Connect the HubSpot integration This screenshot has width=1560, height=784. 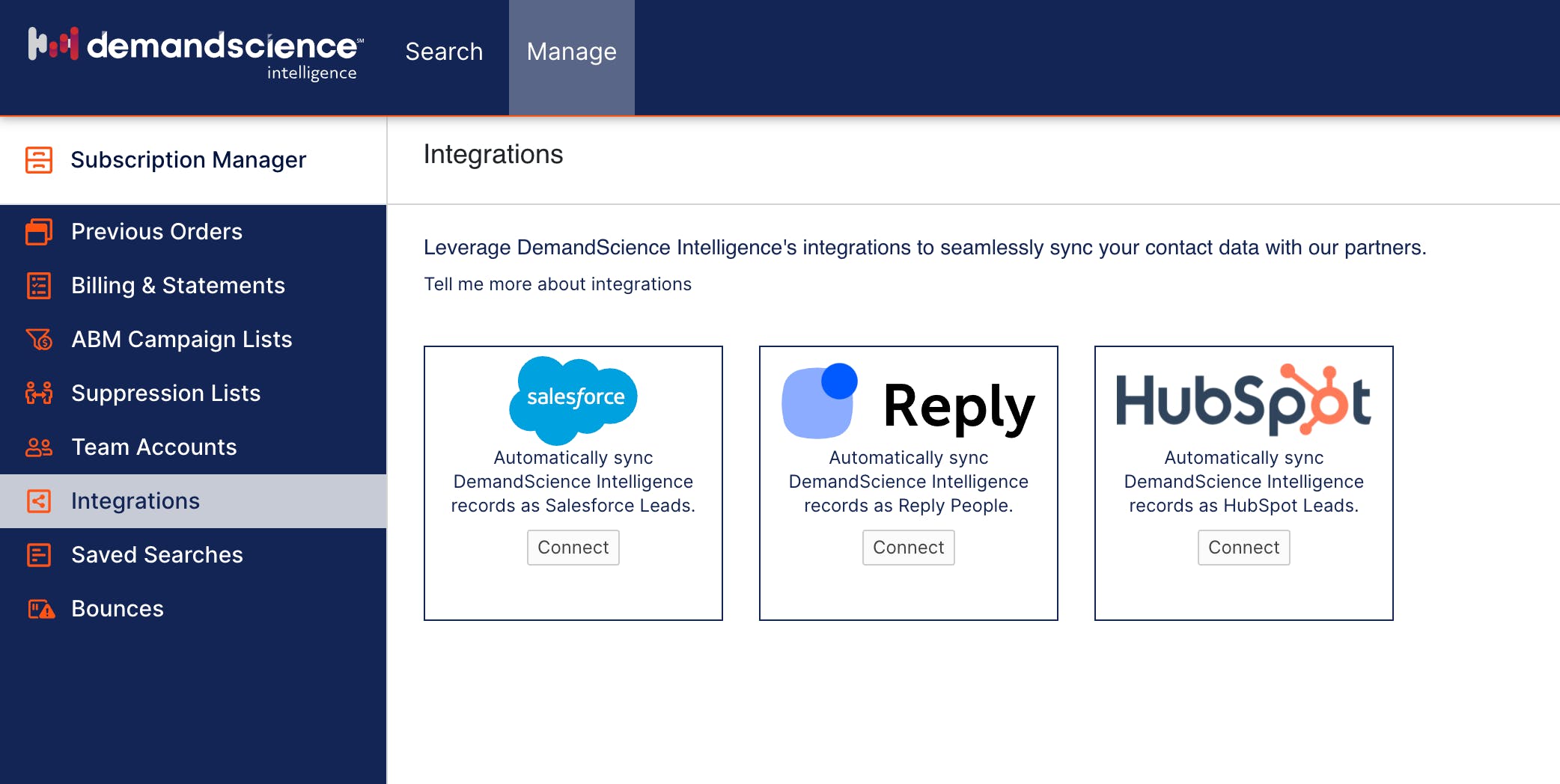1243,548
